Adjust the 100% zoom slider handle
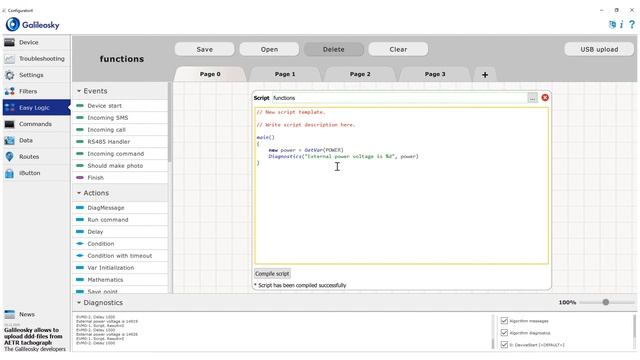640x360 pixels. point(606,302)
